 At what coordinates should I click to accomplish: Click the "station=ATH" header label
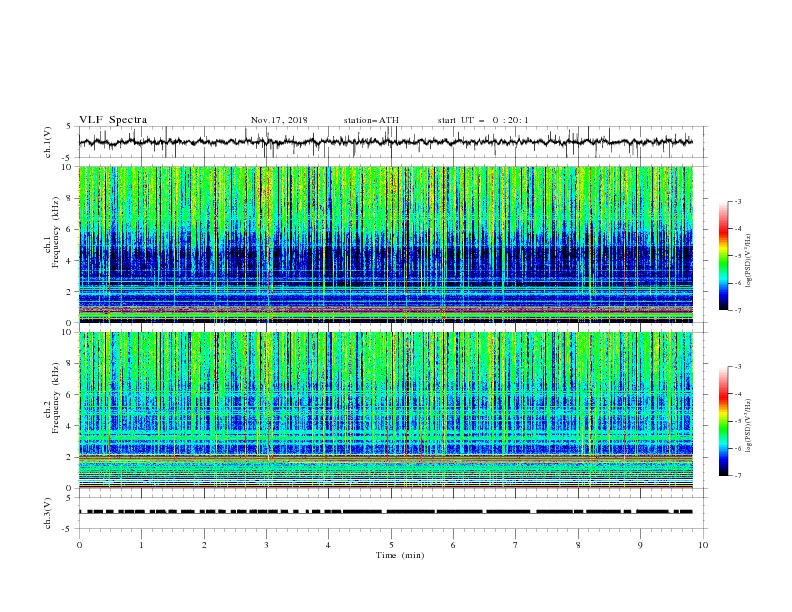tap(371, 120)
